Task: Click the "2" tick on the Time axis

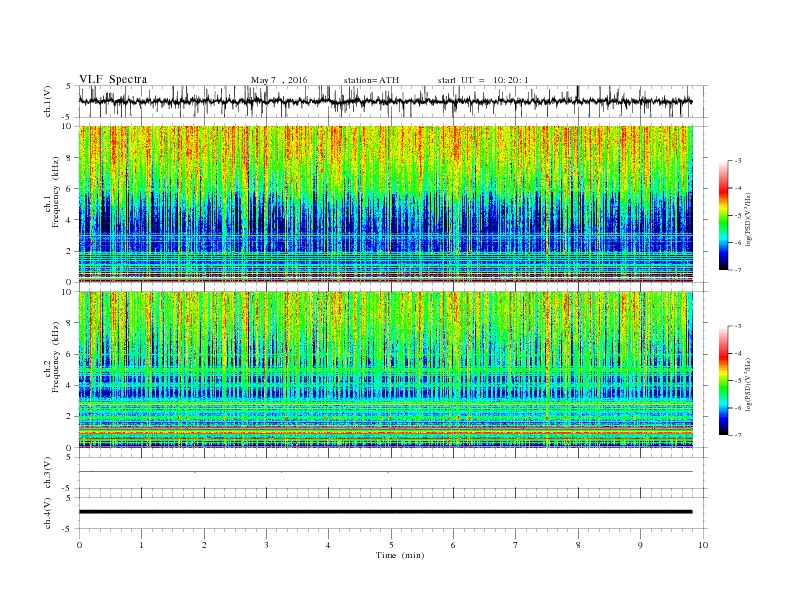Action: 204,545
